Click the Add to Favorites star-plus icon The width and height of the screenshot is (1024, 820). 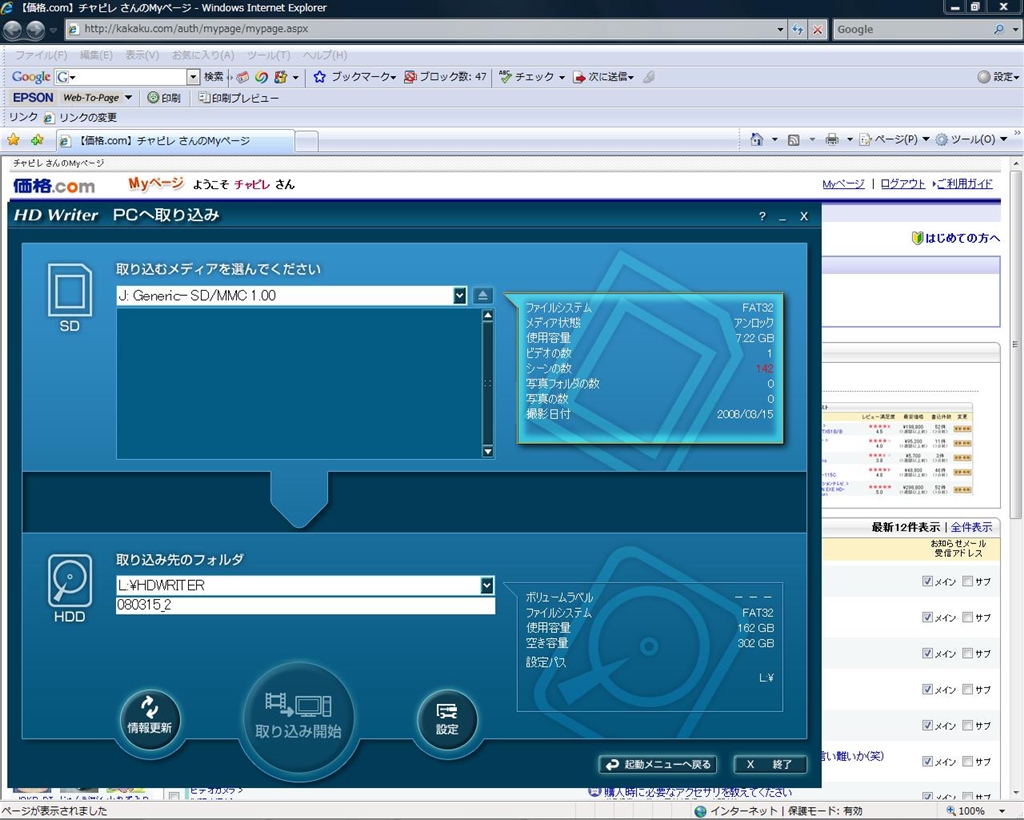pyautogui.click(x=37, y=140)
